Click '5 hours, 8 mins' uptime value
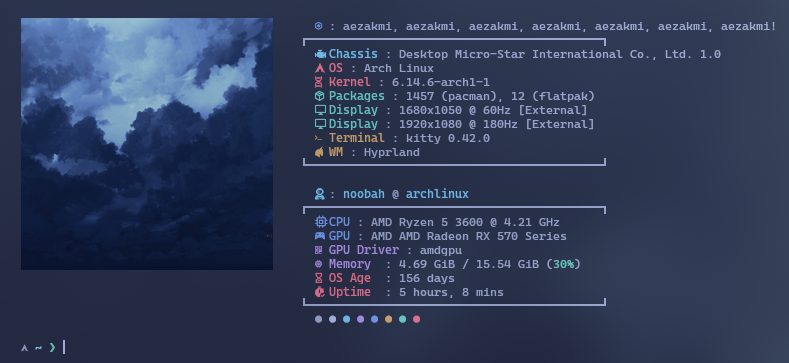The image size is (789, 363). [x=451, y=292]
